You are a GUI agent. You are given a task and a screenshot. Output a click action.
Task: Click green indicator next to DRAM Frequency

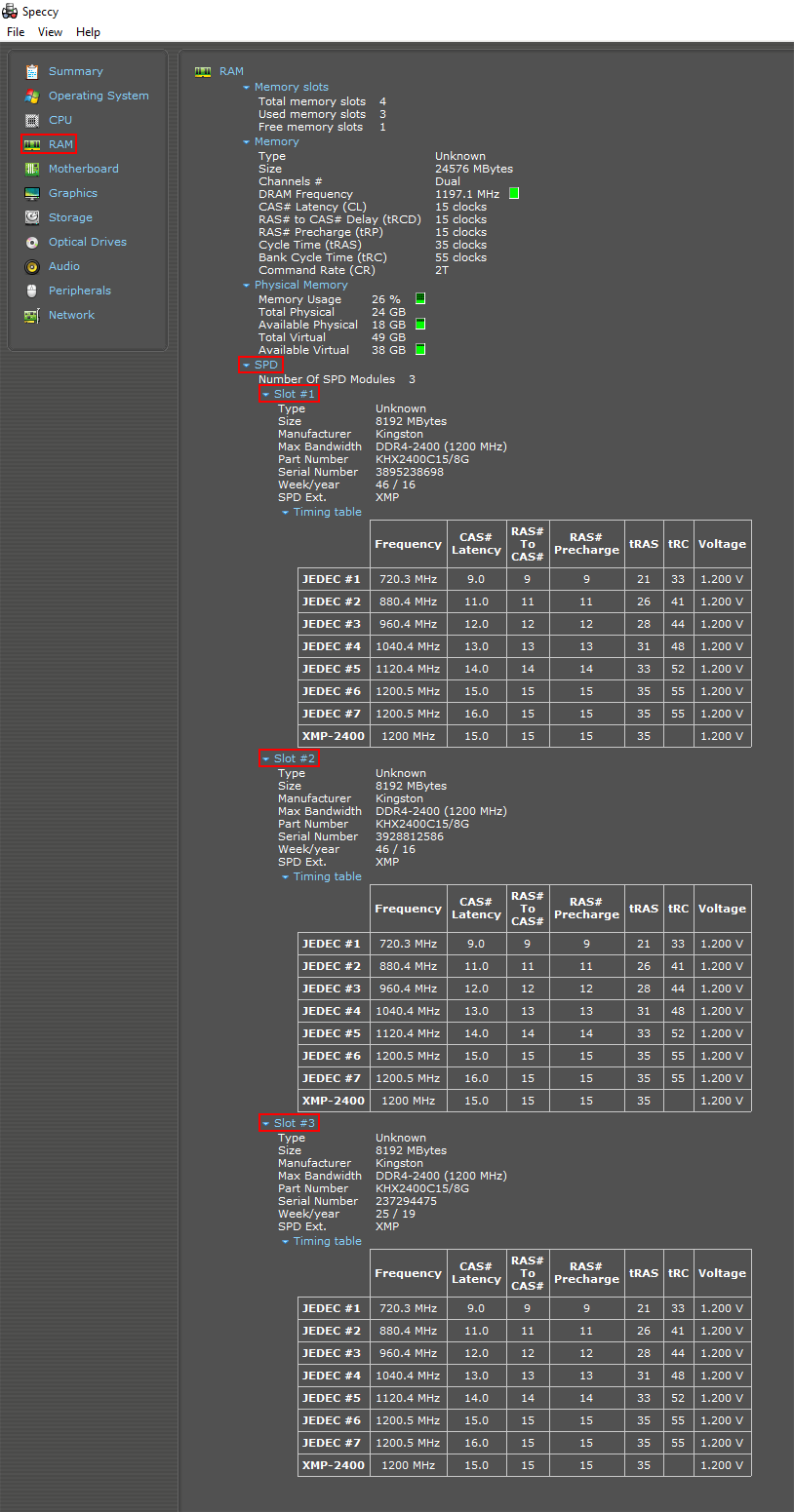click(514, 194)
